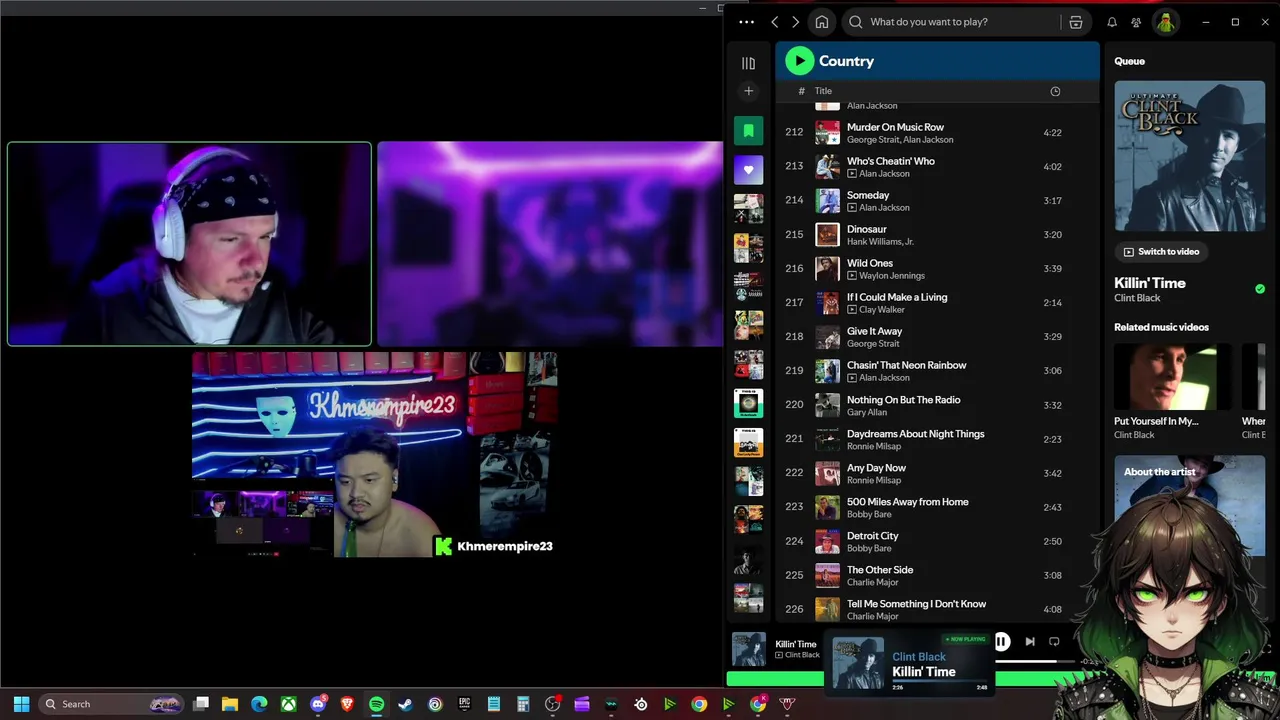Open Spotify from the taskbar

(376, 704)
